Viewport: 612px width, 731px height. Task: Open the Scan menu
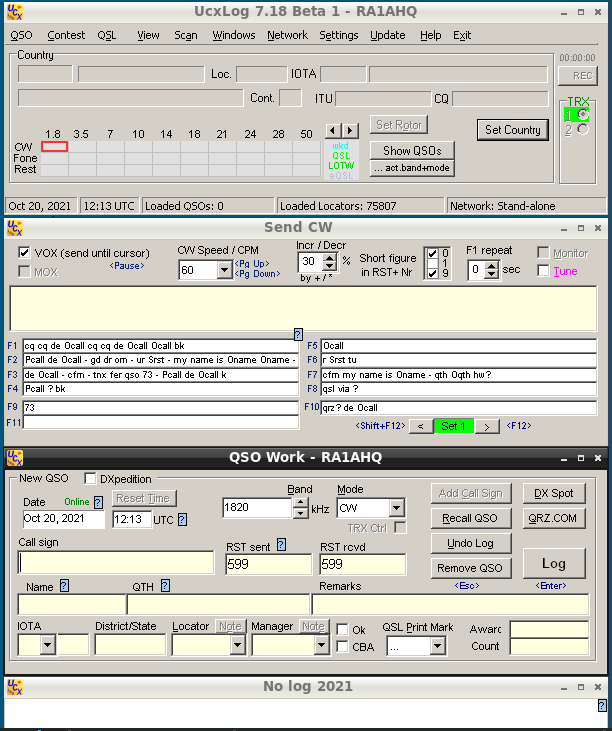click(x=186, y=35)
